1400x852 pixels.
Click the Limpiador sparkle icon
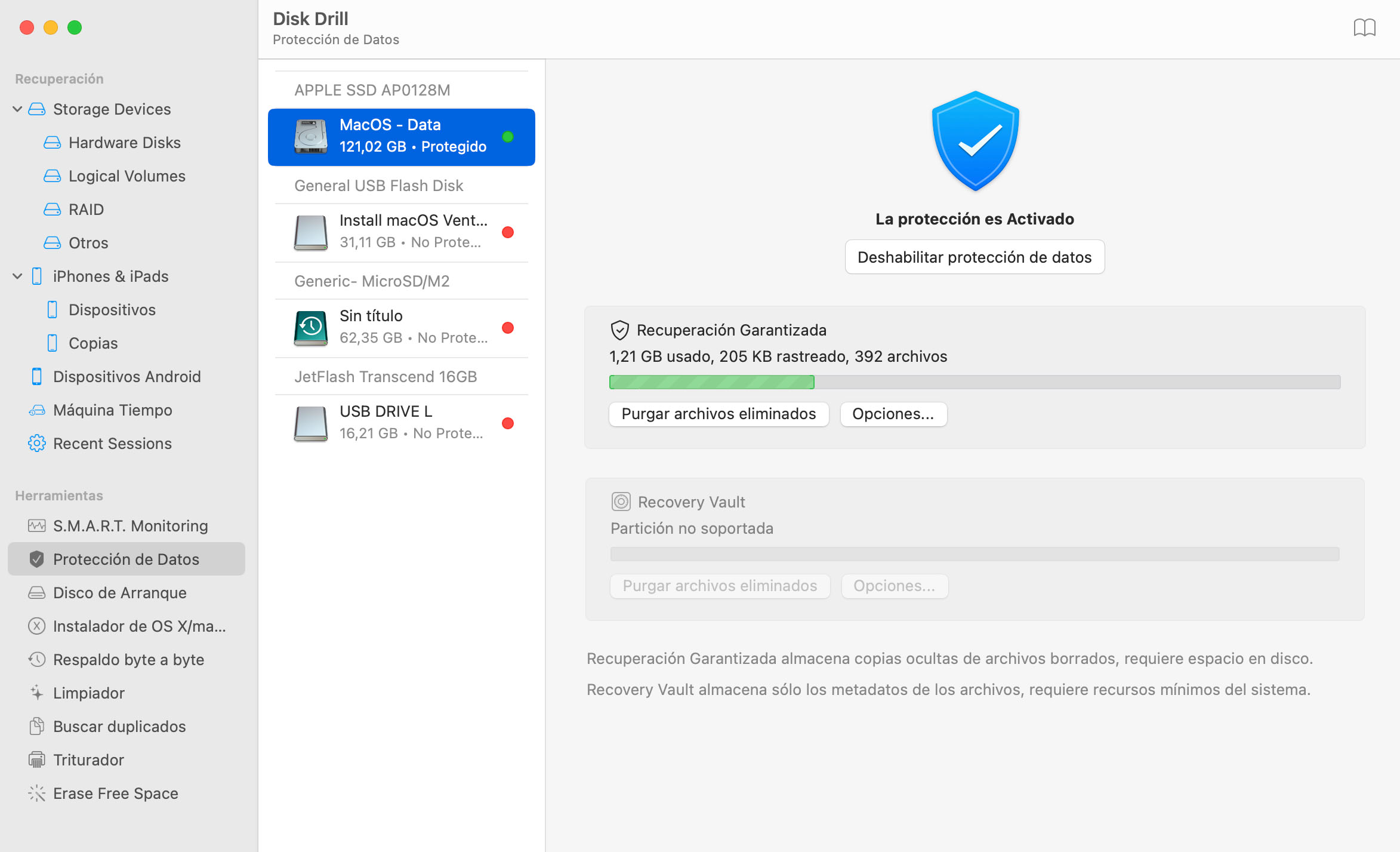point(37,693)
